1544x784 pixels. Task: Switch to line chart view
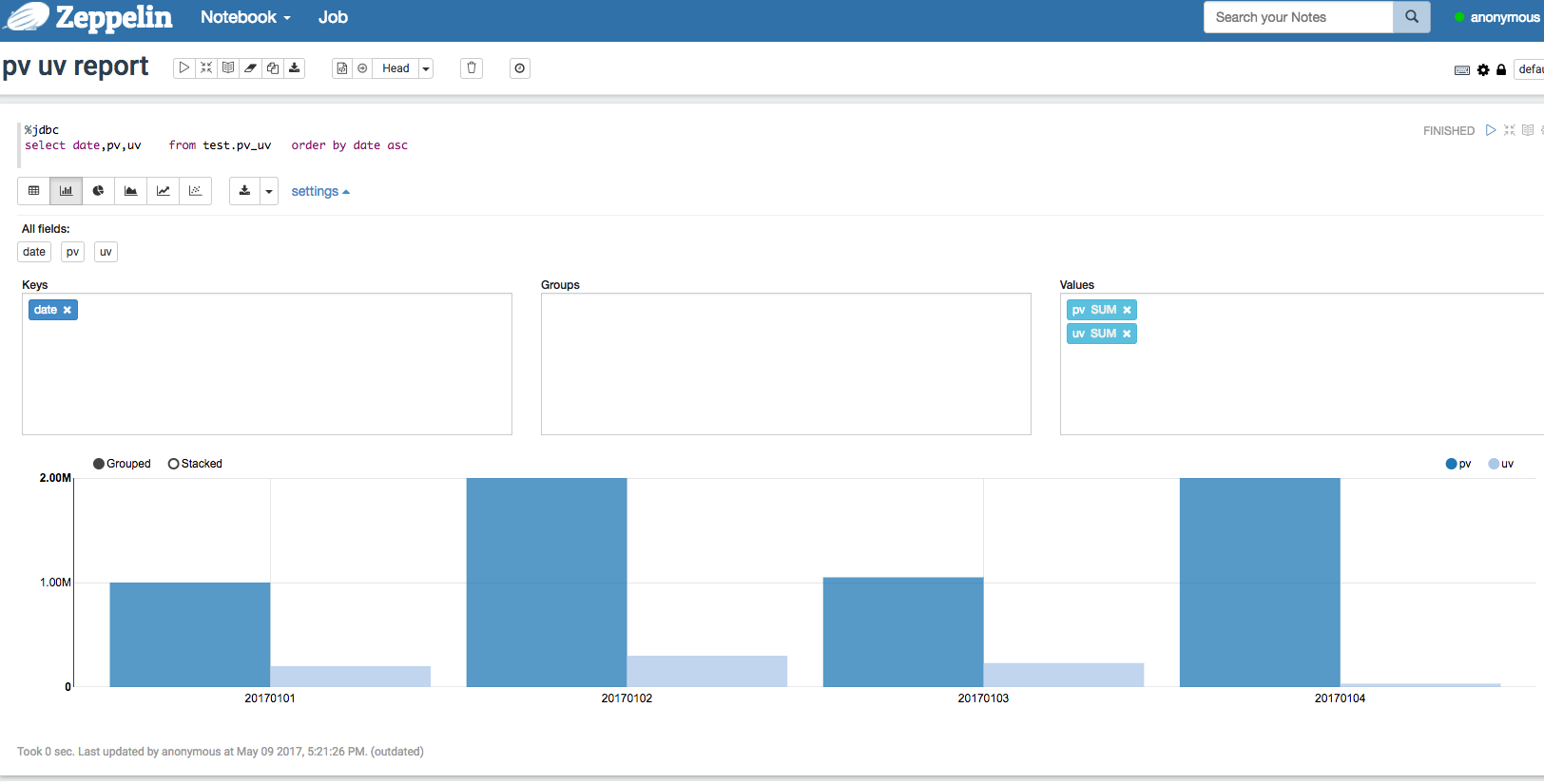164,191
